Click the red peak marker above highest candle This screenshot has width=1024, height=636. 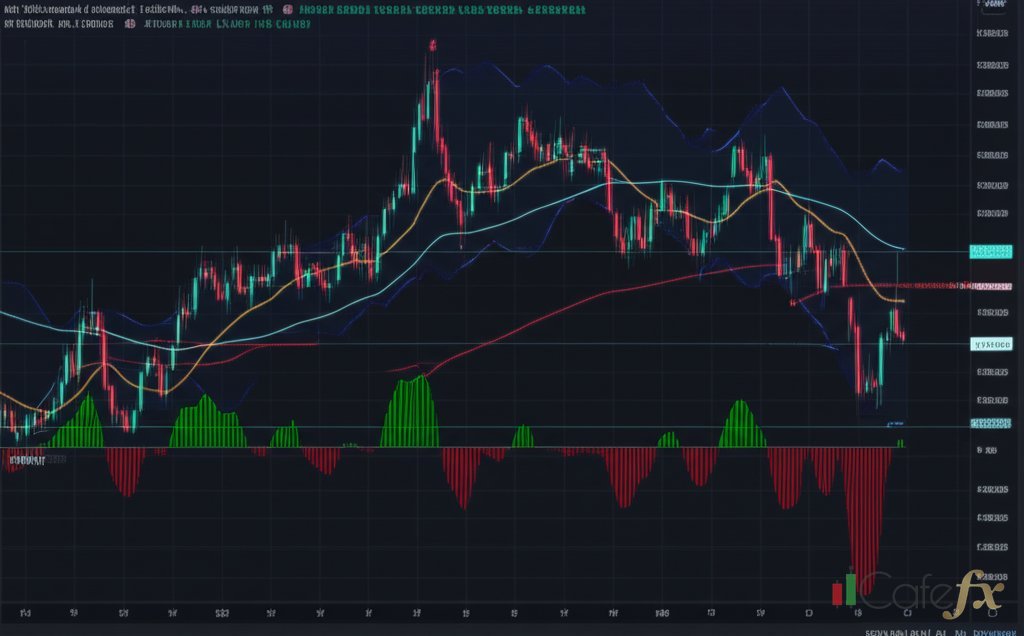point(432,45)
